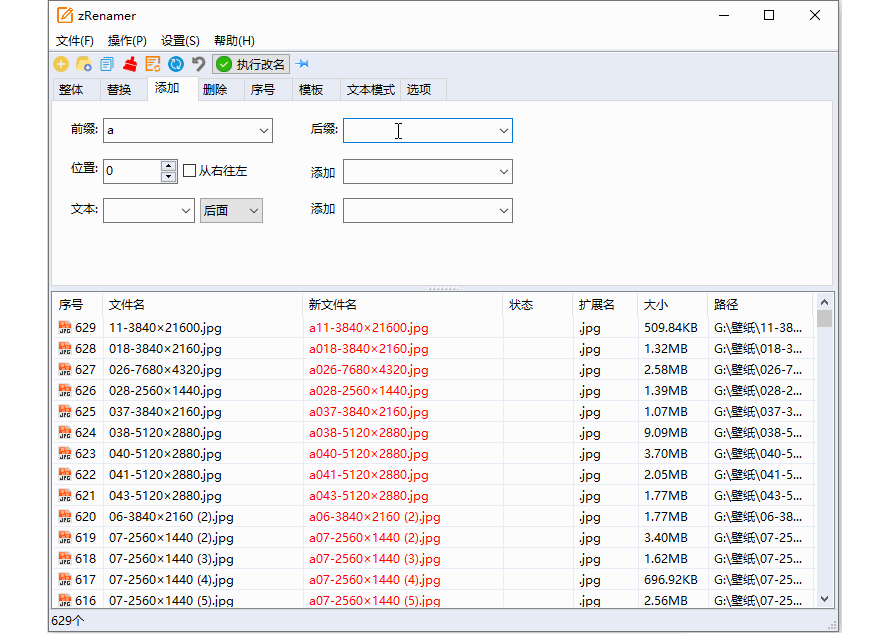Click the blue refresh icon on toolbar
892x634 pixels.
(175, 63)
